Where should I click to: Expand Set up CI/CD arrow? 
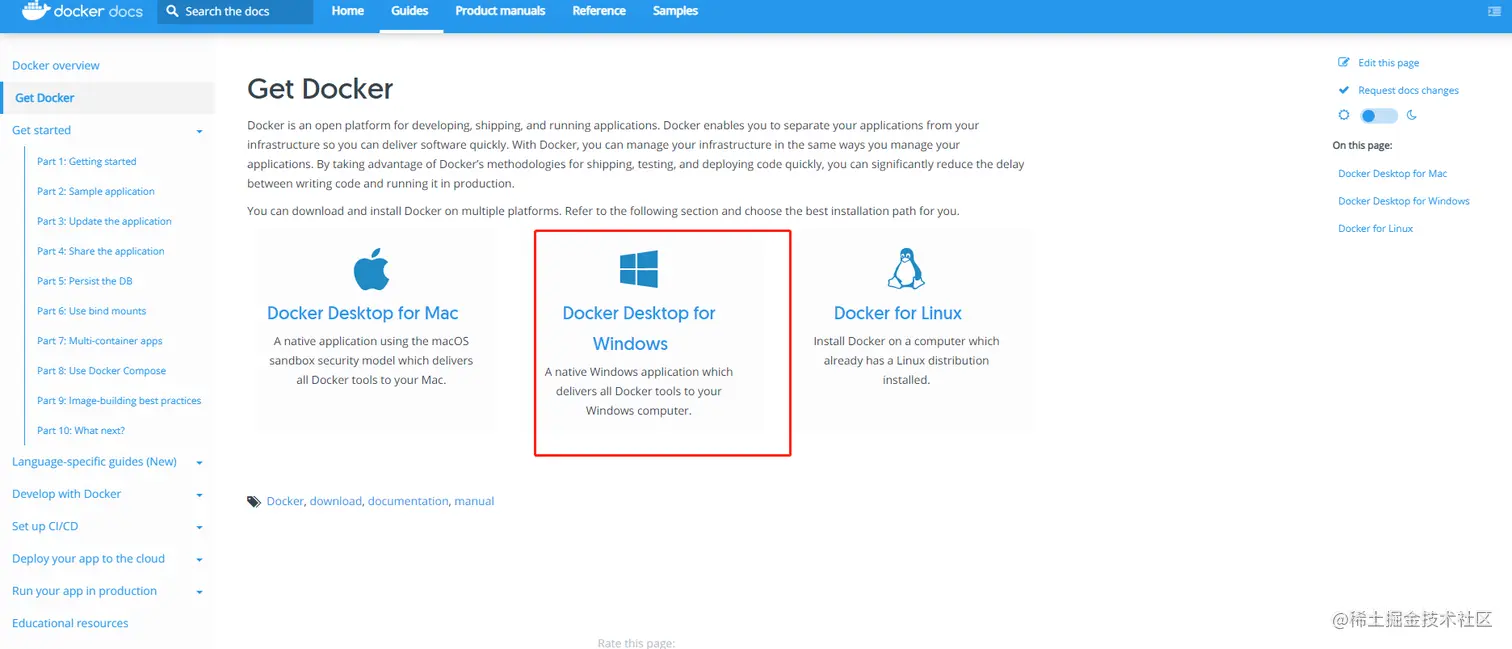click(x=199, y=527)
